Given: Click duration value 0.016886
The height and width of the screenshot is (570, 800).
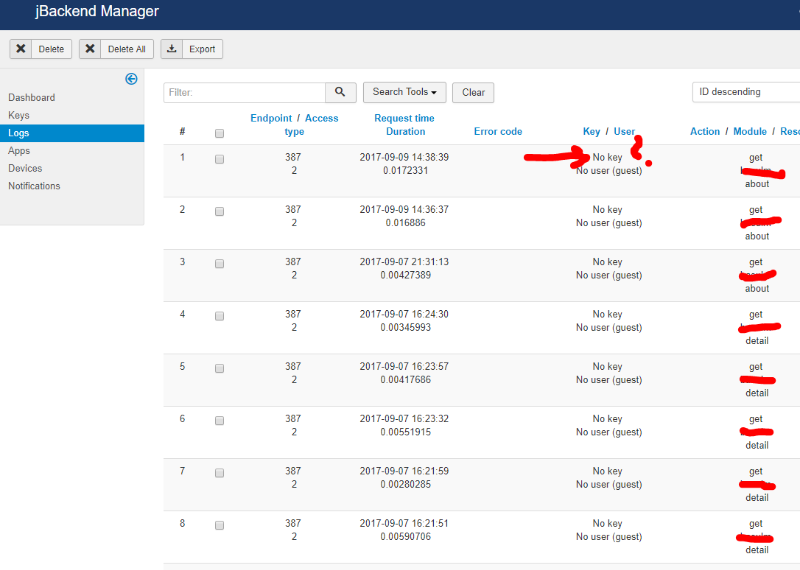Looking at the screenshot, I should click(406, 222).
